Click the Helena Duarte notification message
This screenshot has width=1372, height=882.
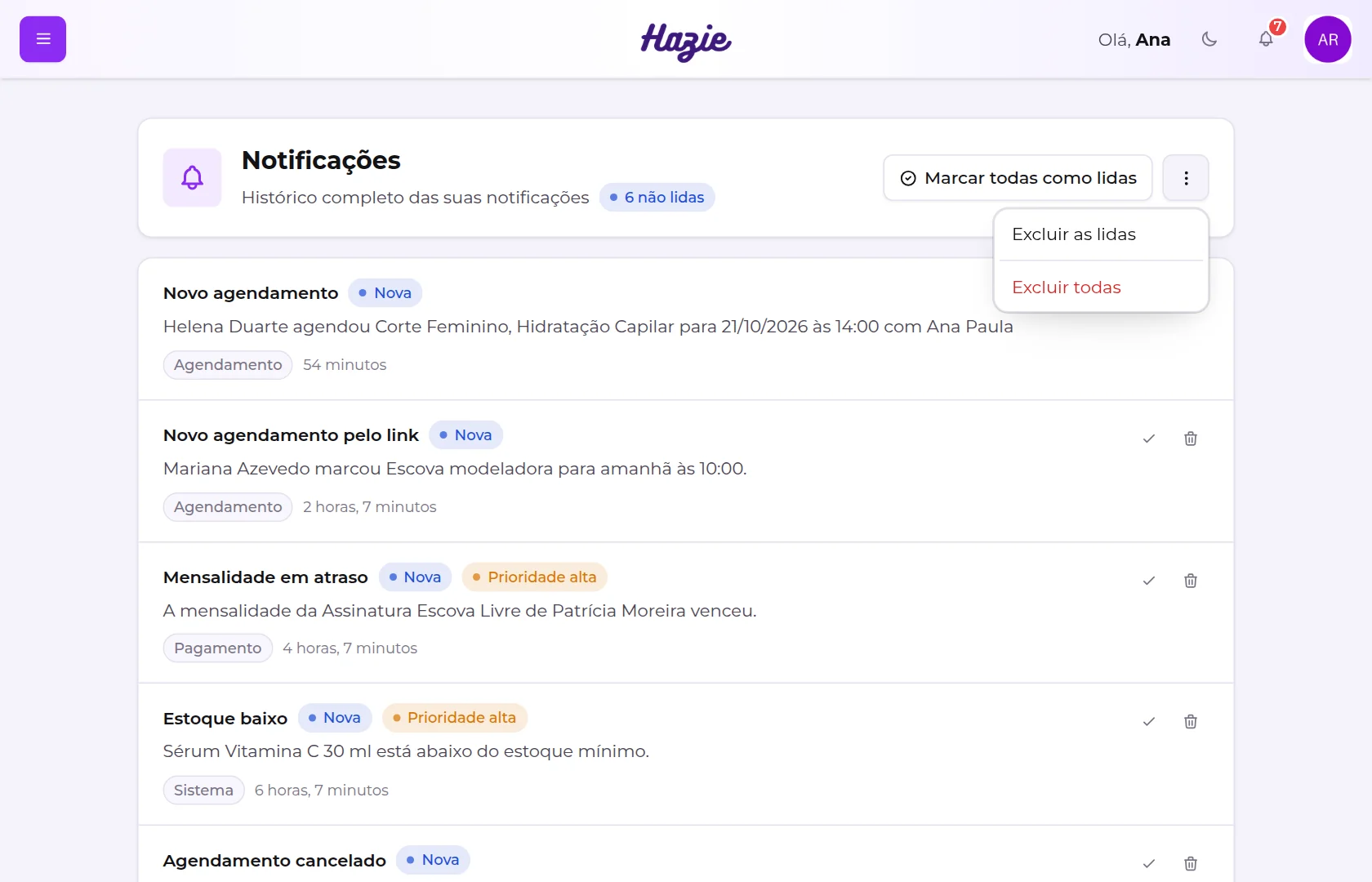588,327
